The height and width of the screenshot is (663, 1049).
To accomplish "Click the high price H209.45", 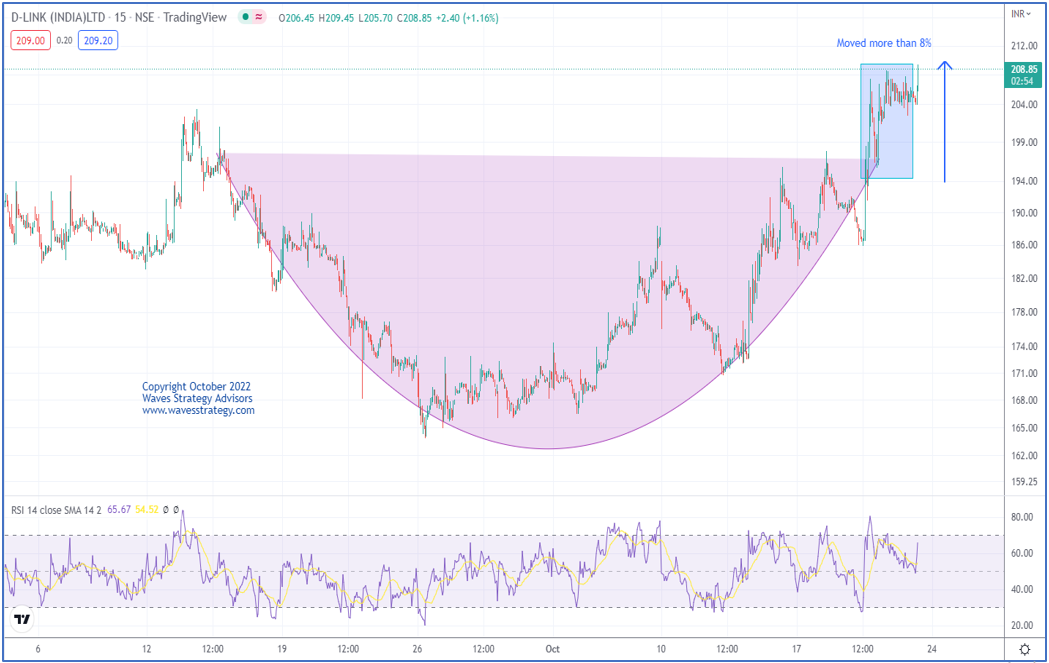I will tap(336, 18).
